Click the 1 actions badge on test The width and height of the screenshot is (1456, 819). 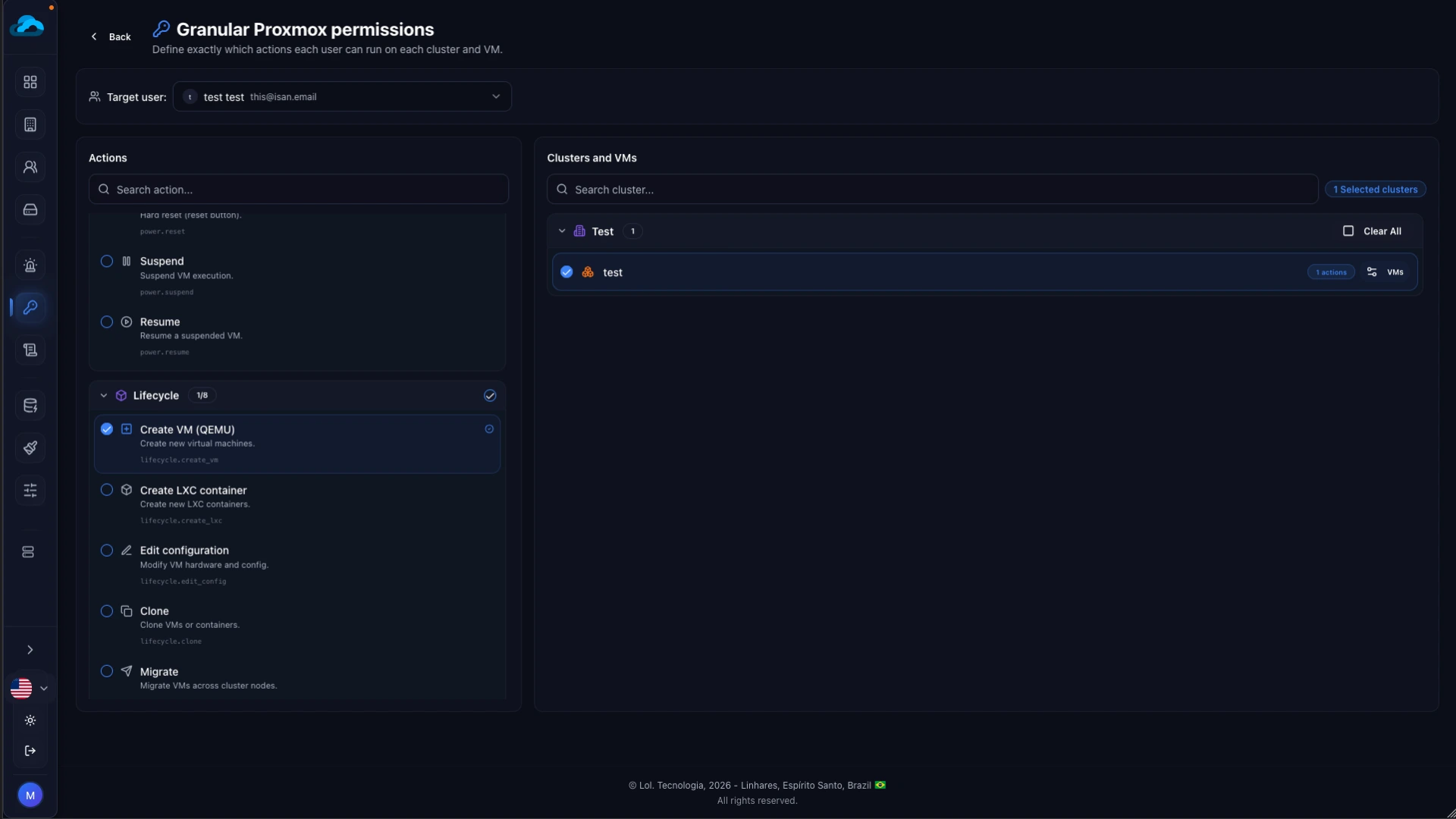[1331, 272]
